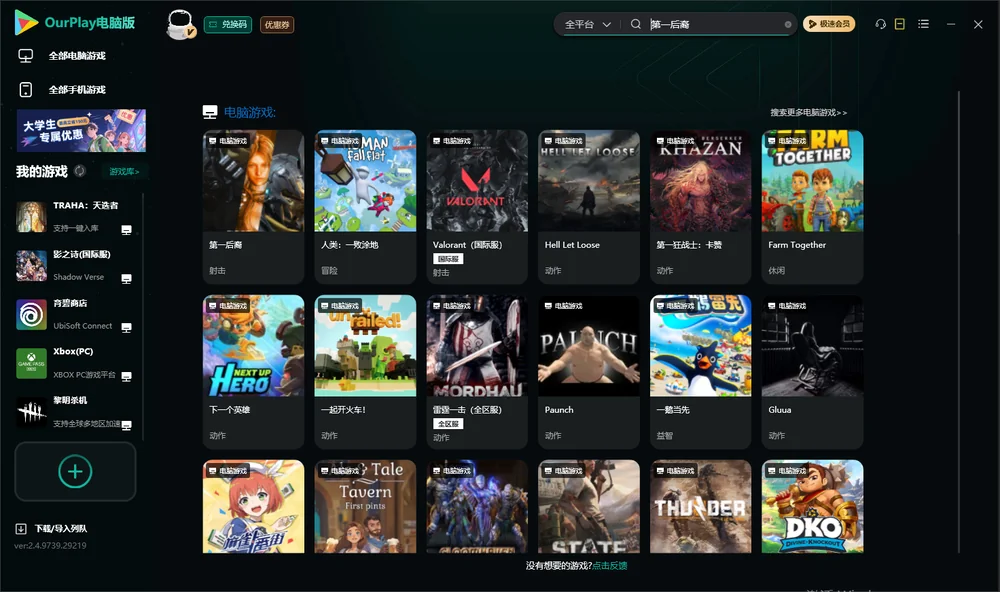The image size is (1000, 592).
Task: Open the Paunch game card
Action: (x=589, y=372)
